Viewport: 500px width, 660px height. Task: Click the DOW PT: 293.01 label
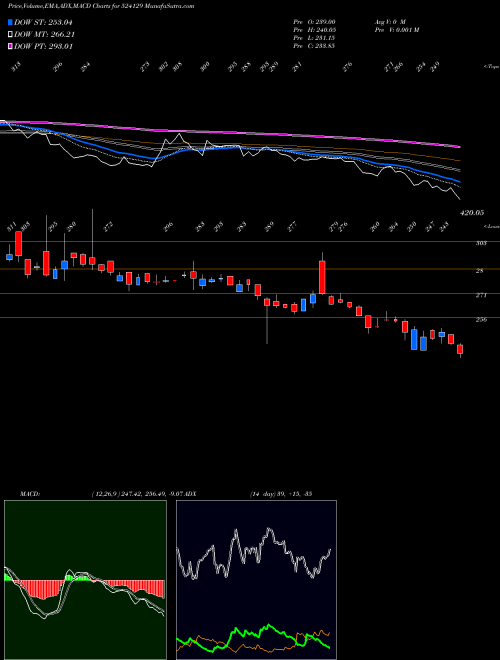pos(43,46)
